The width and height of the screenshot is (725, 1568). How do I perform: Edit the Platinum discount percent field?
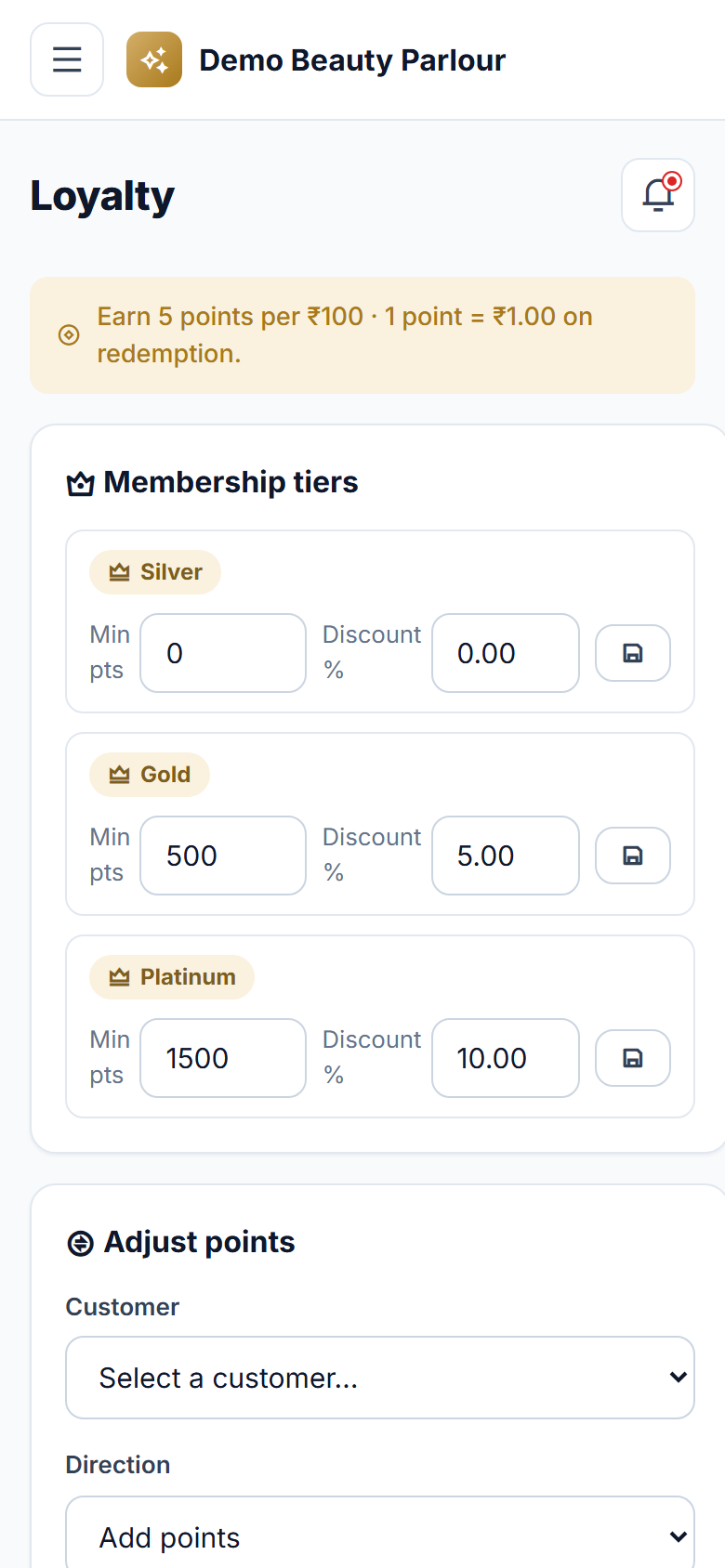tap(506, 1058)
